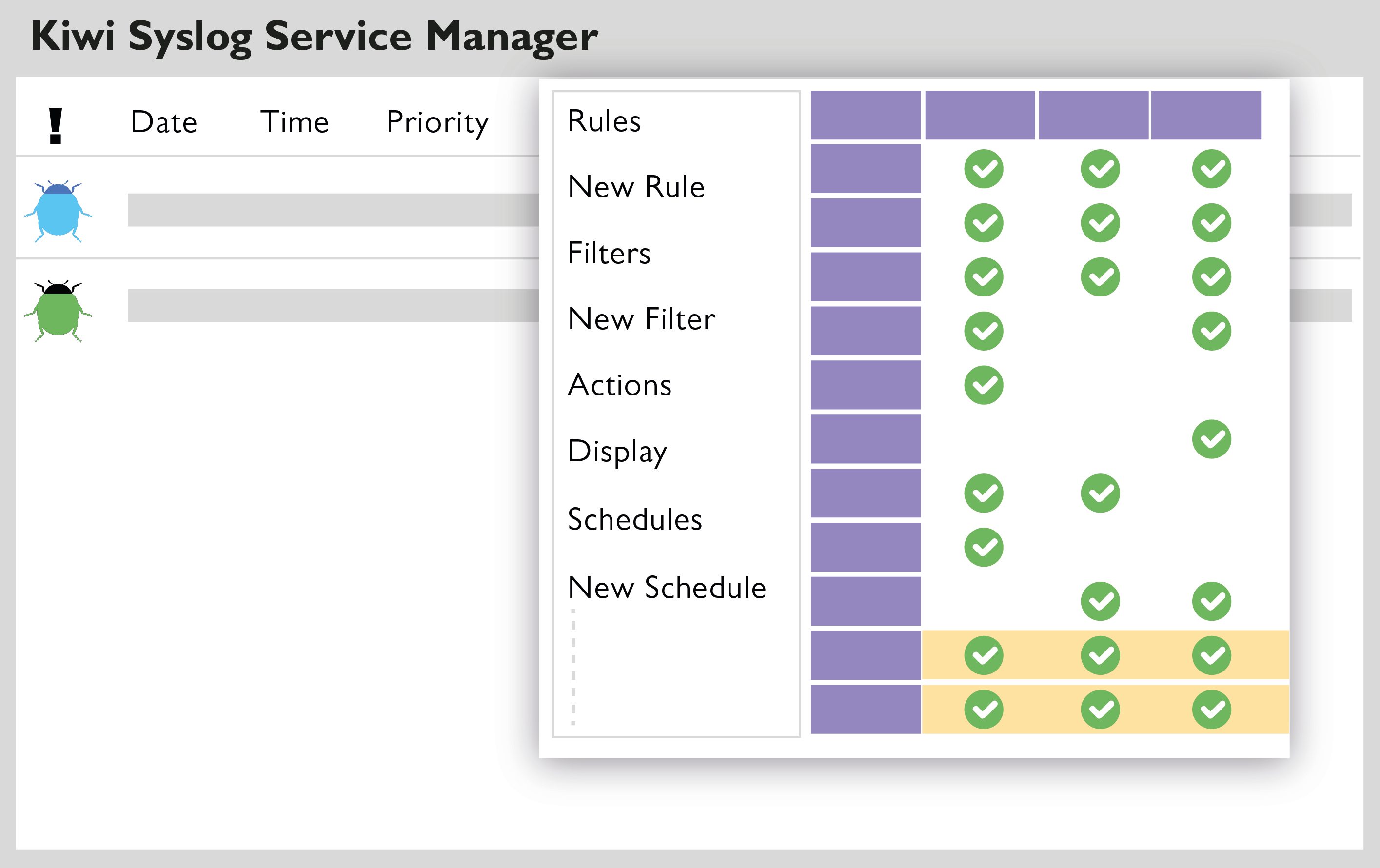Expand the Schedules section
The height and width of the screenshot is (868, 1380).
[x=634, y=520]
